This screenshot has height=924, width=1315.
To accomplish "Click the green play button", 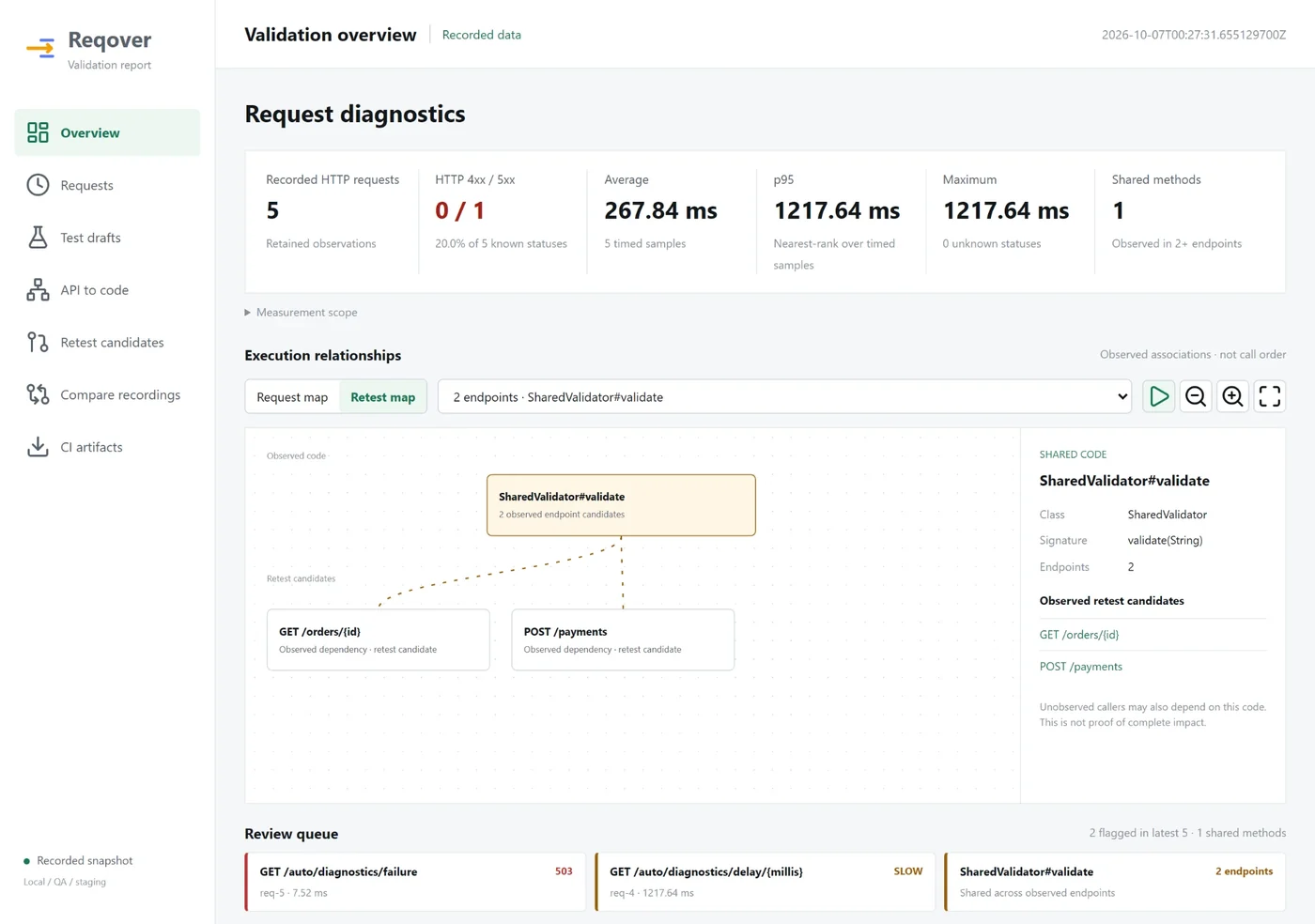I will click(x=1159, y=396).
